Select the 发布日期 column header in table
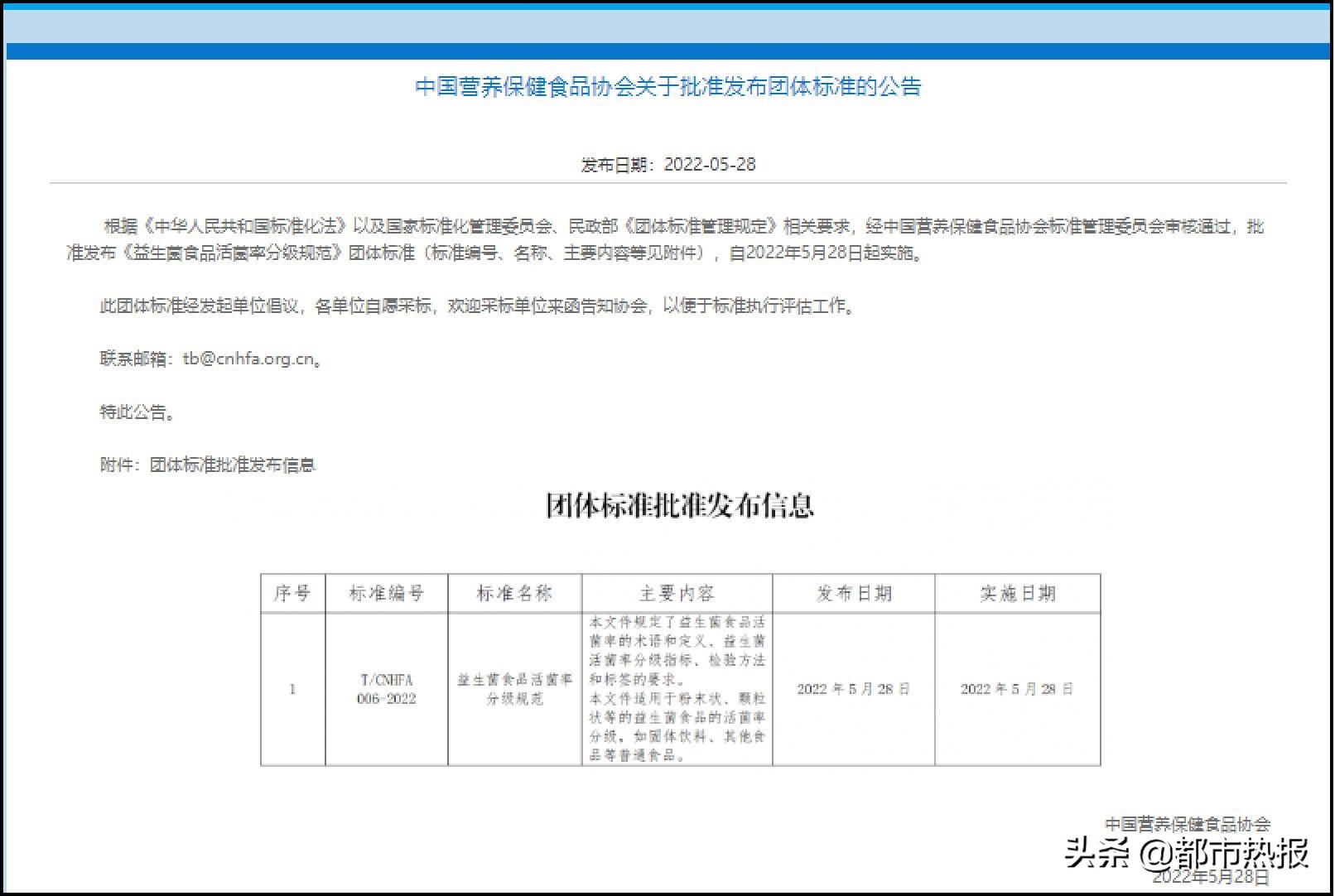1335x896 pixels. [852, 592]
